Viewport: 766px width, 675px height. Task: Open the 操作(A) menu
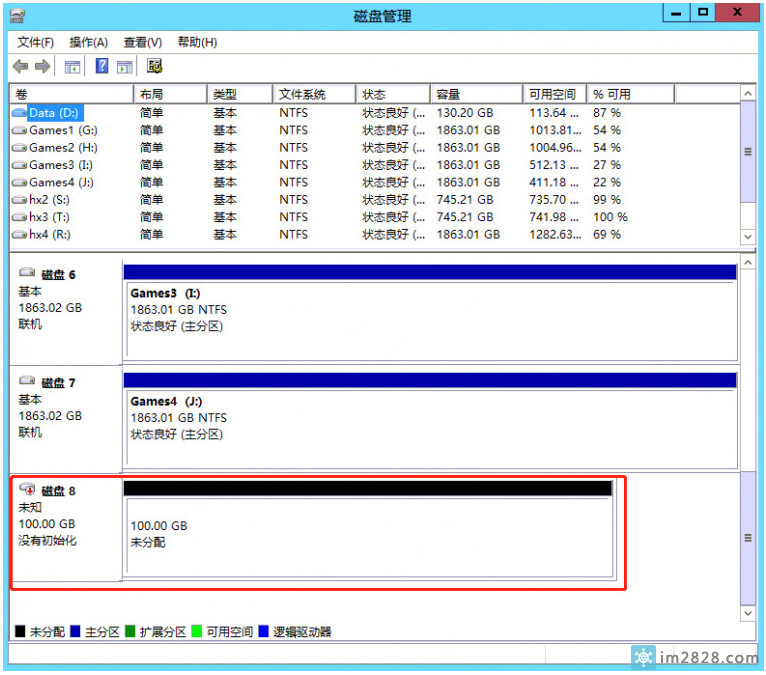coord(88,42)
